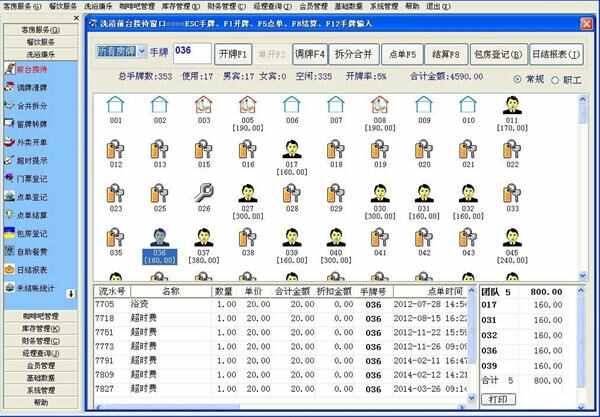
Task: Select the highlighted locker 036
Action: (160, 246)
